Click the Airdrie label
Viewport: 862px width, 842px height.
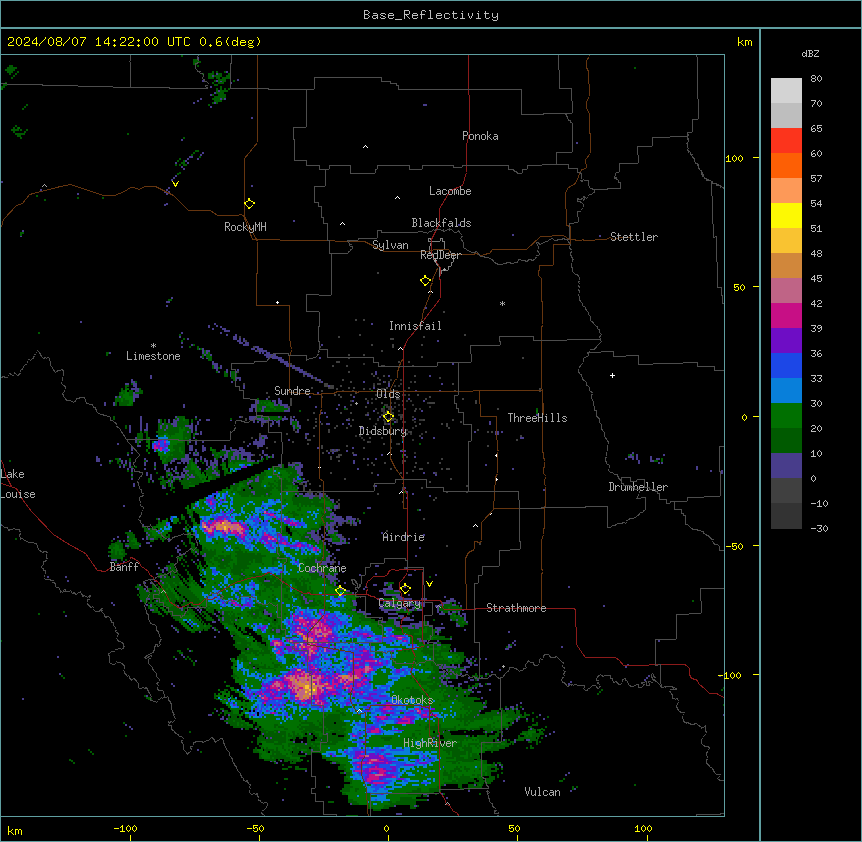tap(404, 537)
